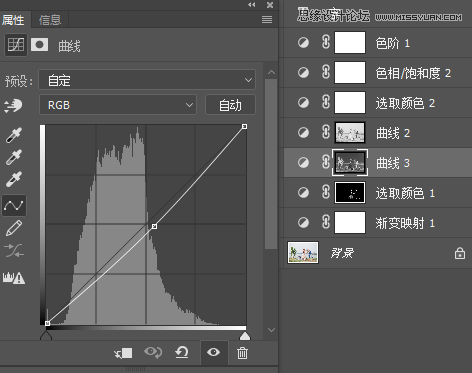
Task: Collapse the properties panel with double arrows
Action: (252, 5)
